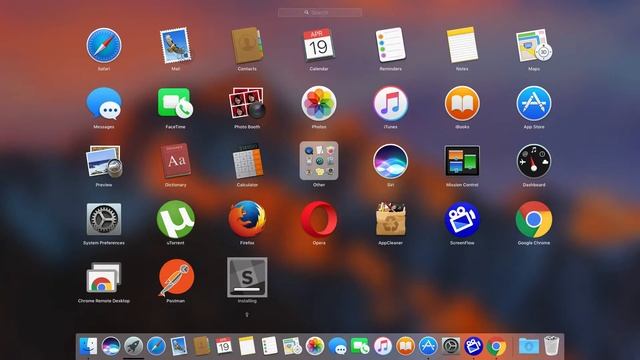Open the Trash in the Dock
The height and width of the screenshot is (360, 640).
551,346
